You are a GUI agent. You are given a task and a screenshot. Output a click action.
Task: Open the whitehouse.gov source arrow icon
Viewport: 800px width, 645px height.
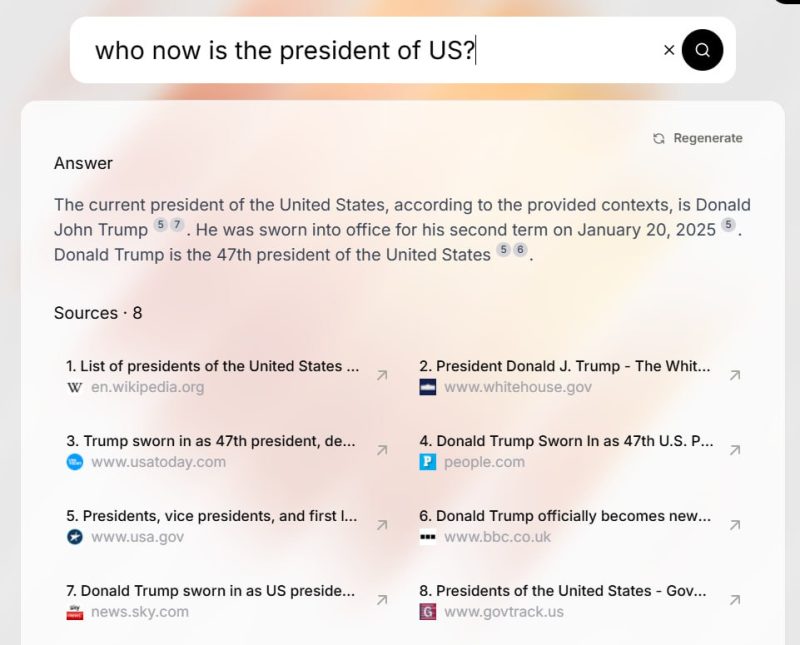pos(735,376)
